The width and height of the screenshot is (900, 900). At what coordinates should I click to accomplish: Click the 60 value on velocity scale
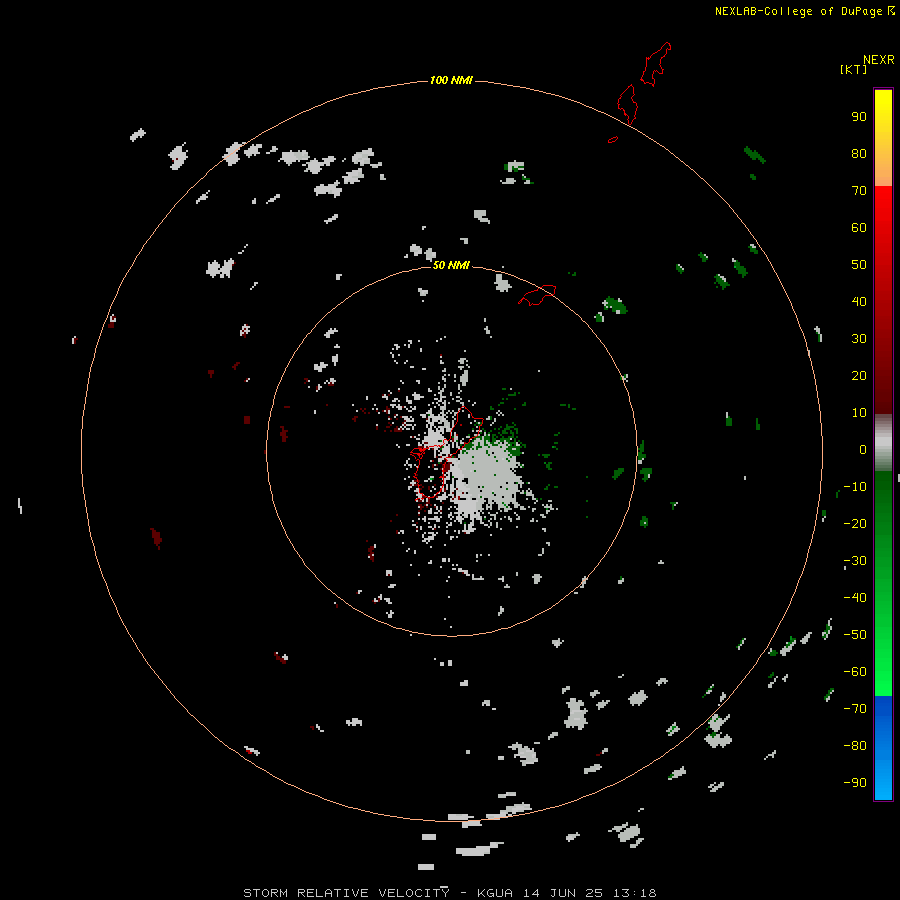click(x=859, y=228)
